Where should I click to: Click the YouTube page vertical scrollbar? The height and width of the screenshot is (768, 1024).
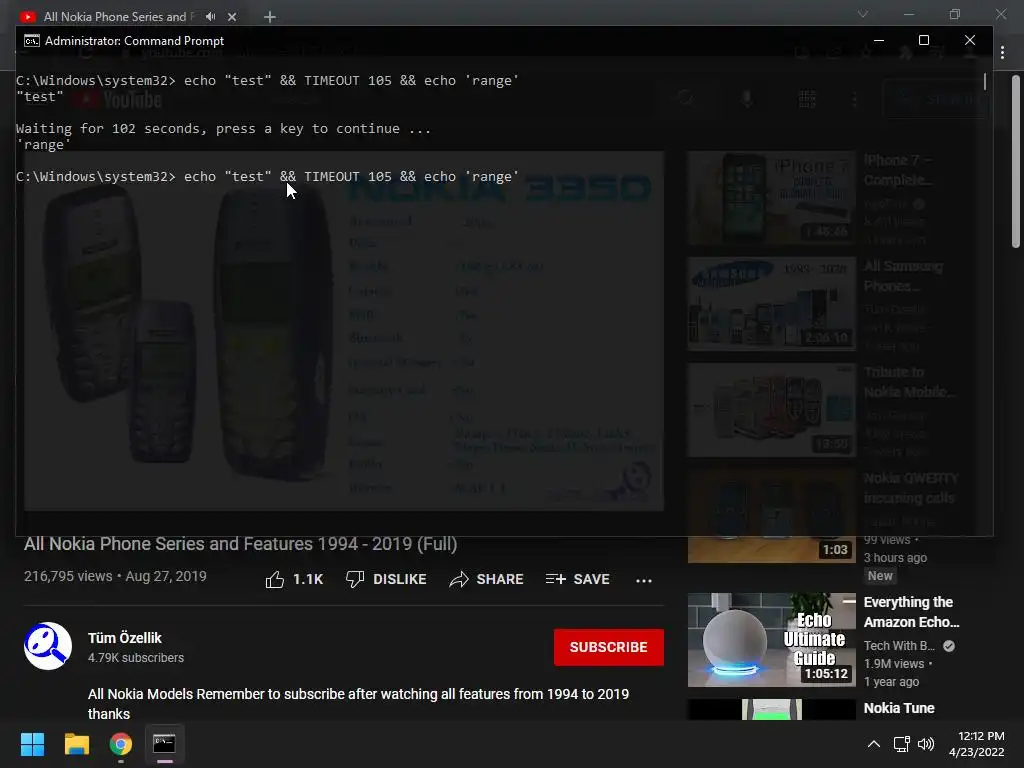[x=1016, y=161]
